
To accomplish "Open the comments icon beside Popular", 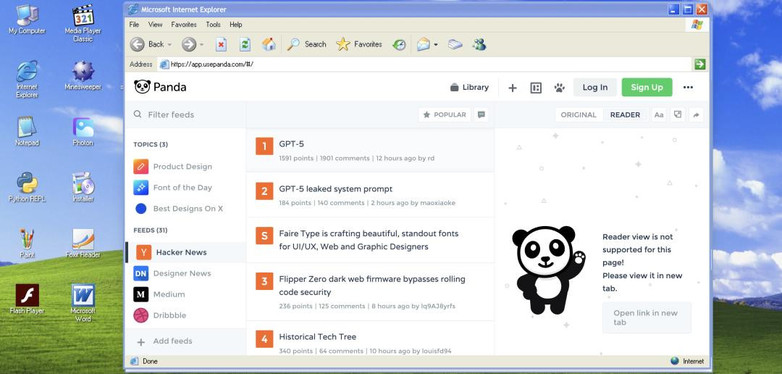I will click(x=481, y=115).
